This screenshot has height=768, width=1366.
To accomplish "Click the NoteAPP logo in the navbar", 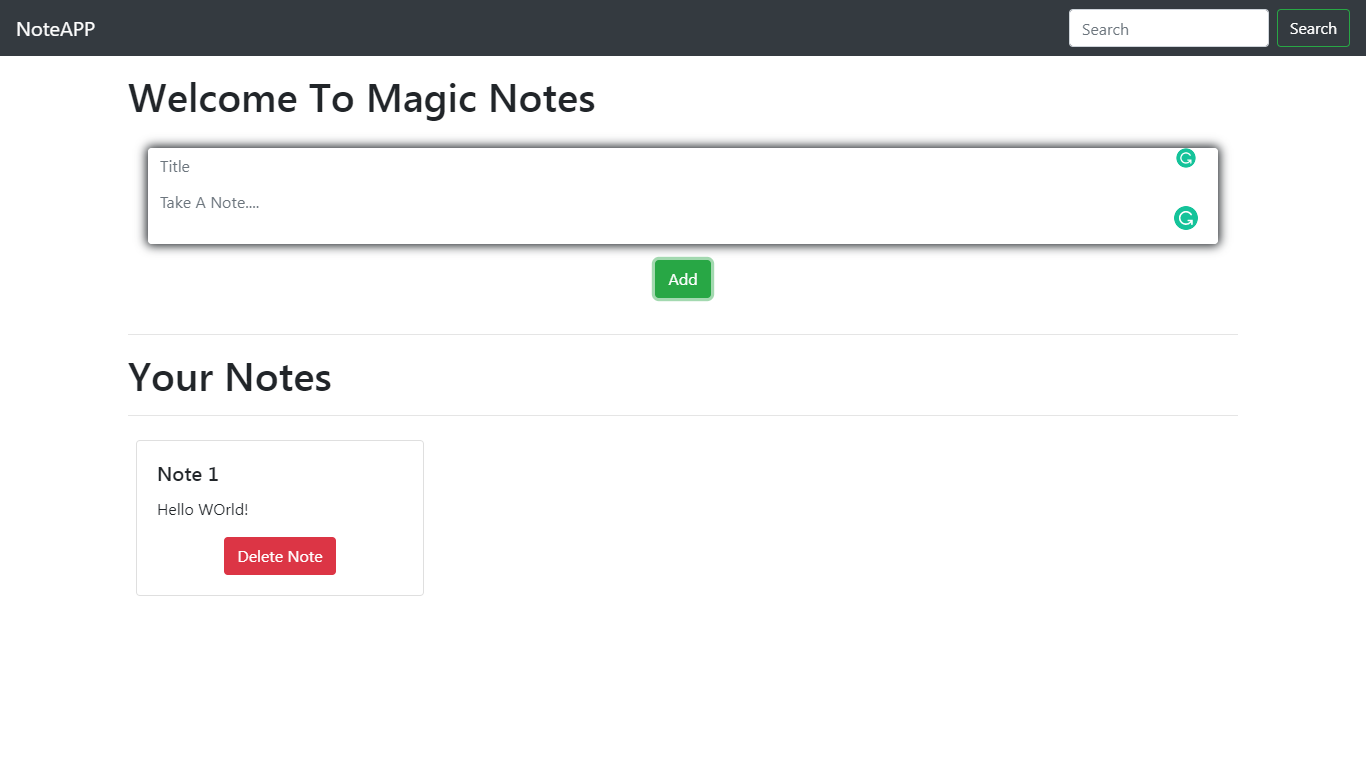I will 55,28.
